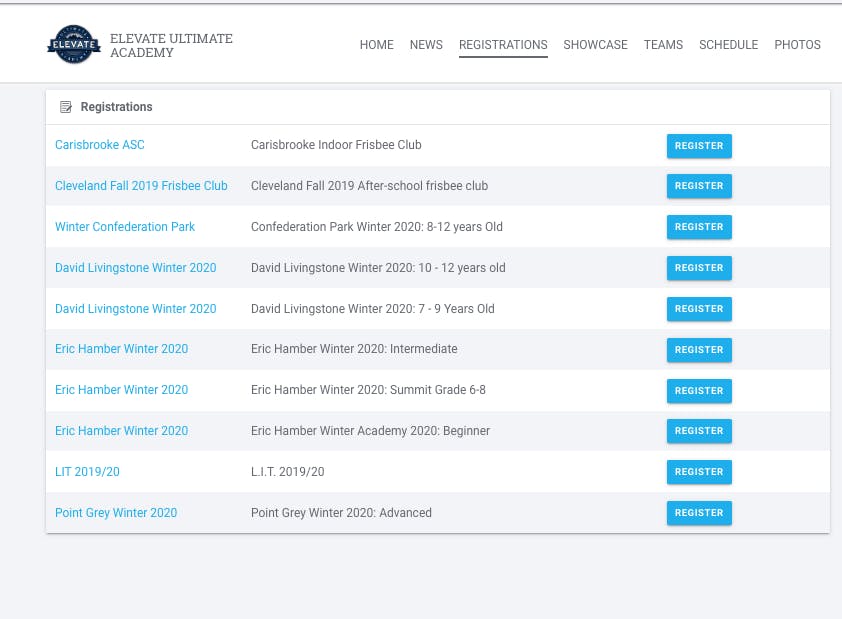Follow the Winter Confederation Park link
The image size is (842, 619).
point(125,227)
